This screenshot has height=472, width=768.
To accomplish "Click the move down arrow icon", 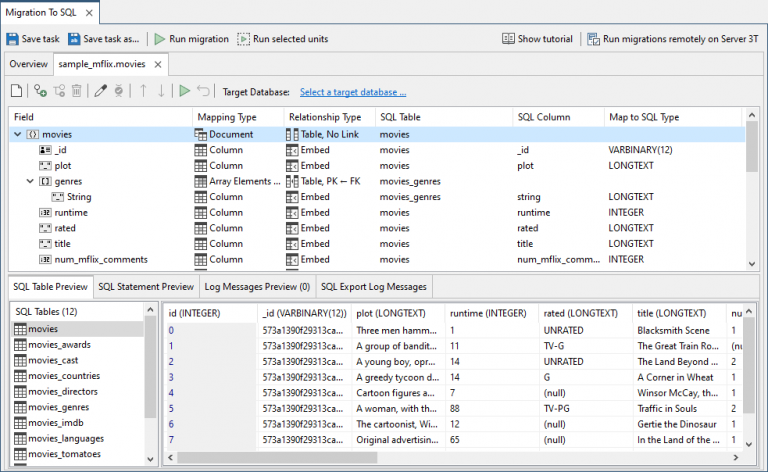I will point(161,91).
